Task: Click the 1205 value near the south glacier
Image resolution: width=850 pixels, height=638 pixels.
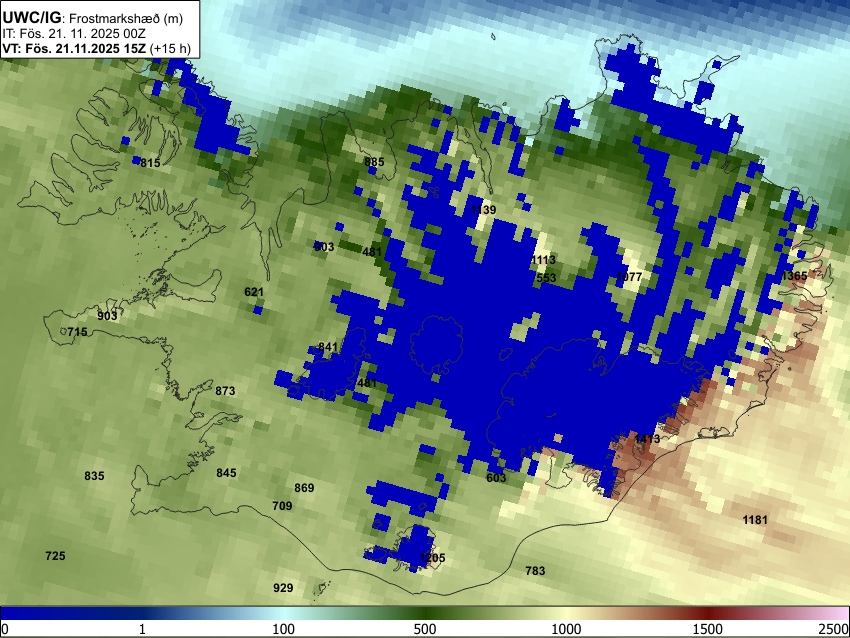Action: coord(432,558)
